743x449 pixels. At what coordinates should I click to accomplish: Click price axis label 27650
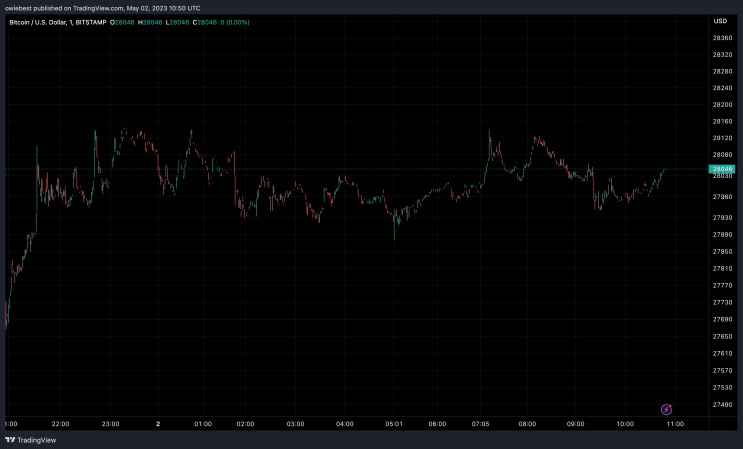(x=722, y=336)
